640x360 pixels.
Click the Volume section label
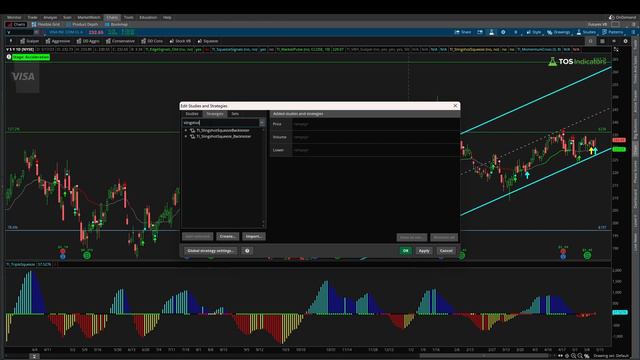pyautogui.click(x=280, y=137)
